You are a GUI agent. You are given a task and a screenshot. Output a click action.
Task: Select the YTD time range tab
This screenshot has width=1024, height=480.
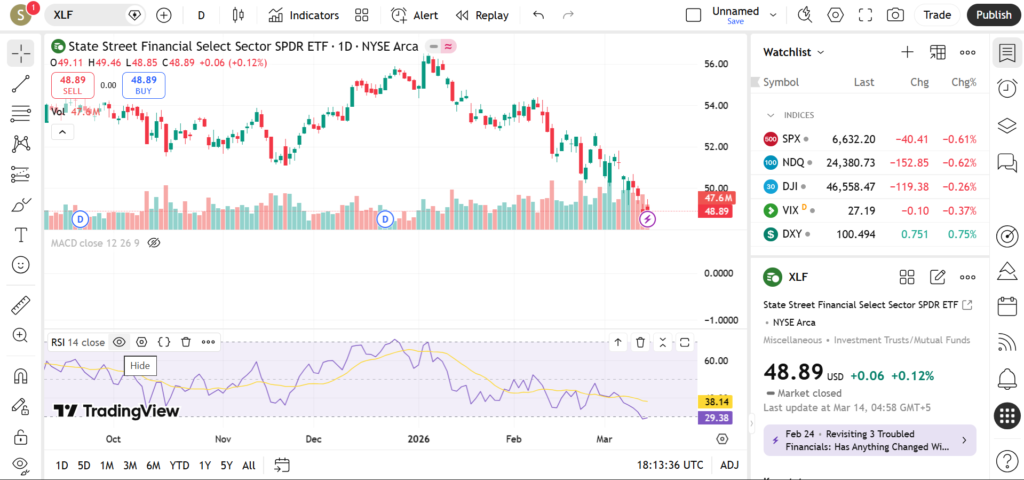tap(180, 465)
